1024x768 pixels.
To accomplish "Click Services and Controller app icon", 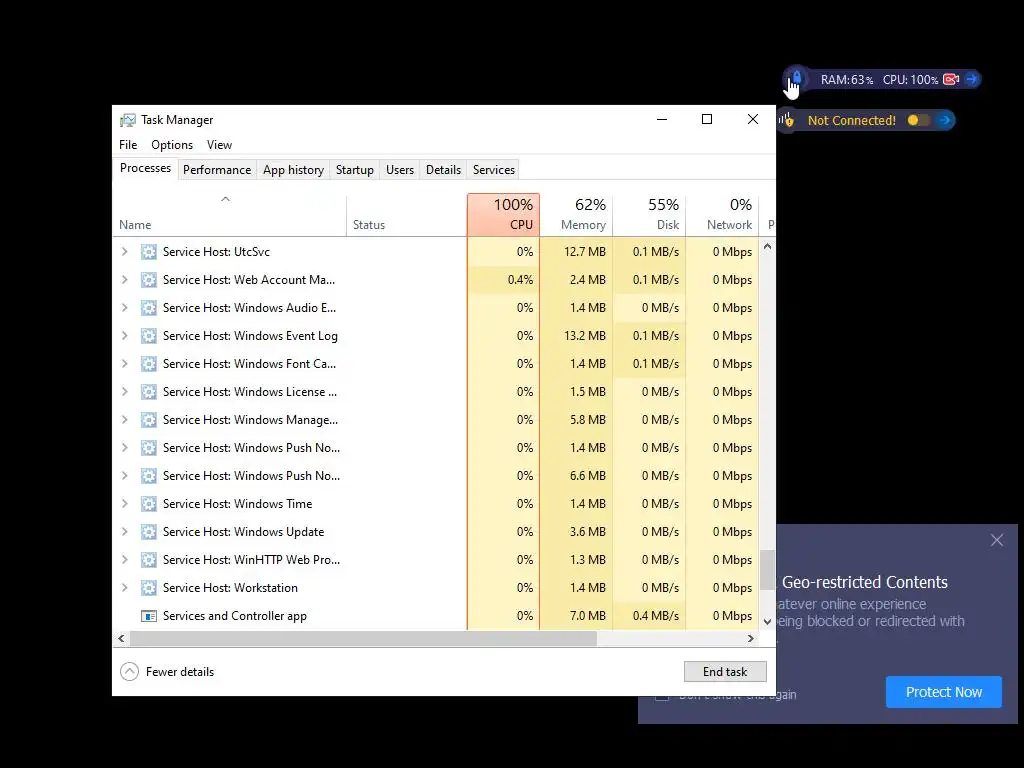I will coord(149,616).
